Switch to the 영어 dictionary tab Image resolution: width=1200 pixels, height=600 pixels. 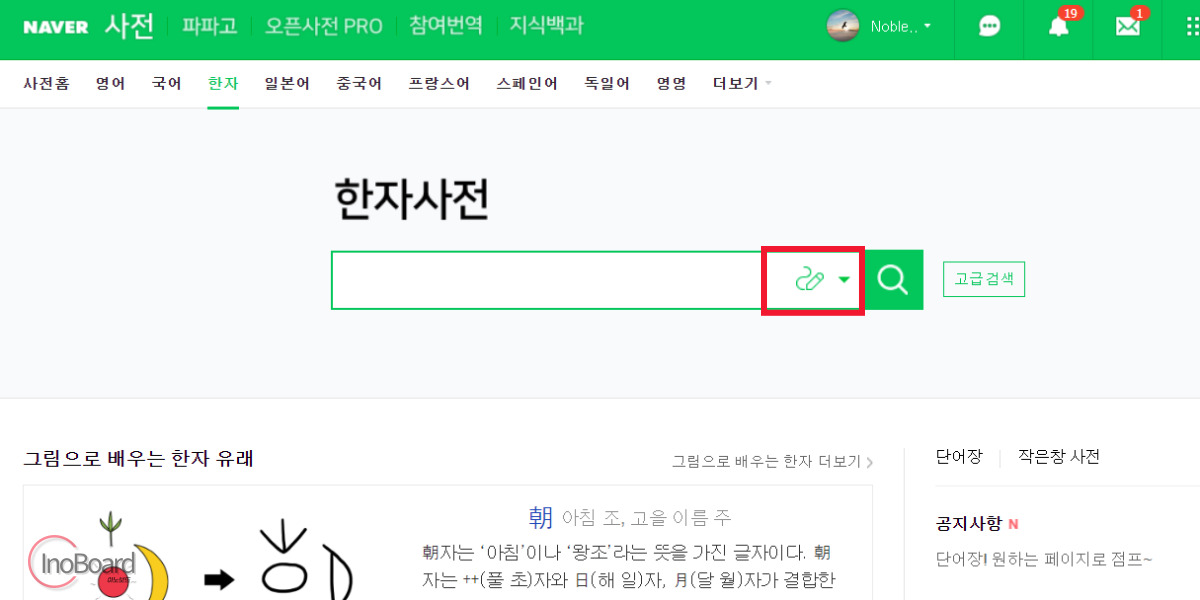click(x=110, y=84)
